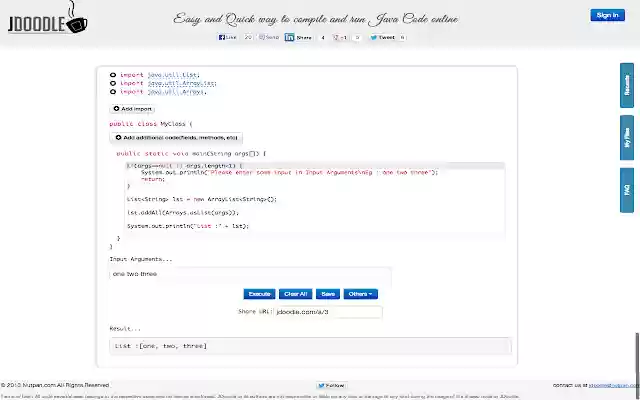Remove the java.util.Arrays import
640x400 pixels.
(113, 92)
